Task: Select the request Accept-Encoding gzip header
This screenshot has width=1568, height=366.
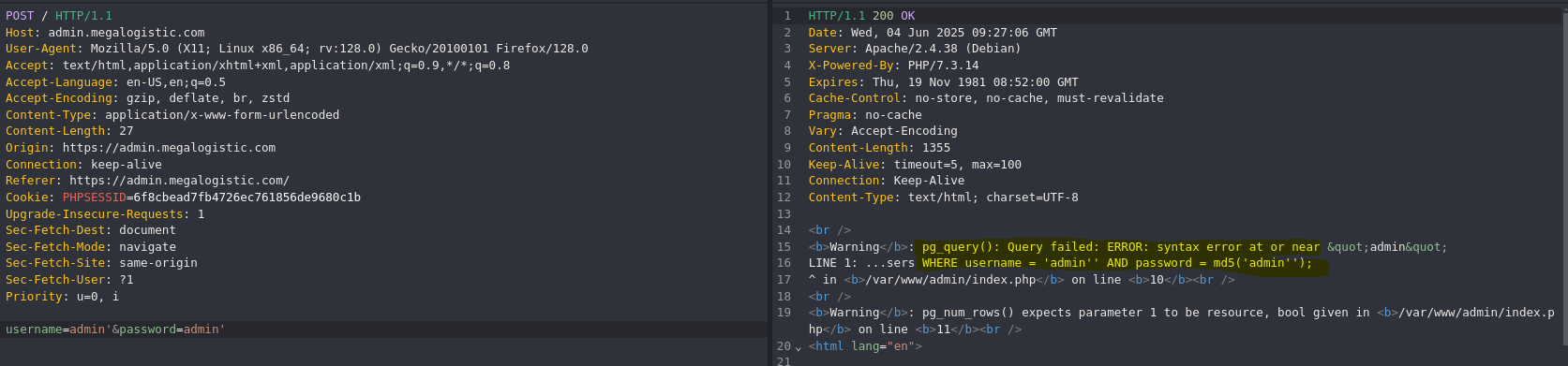Action: pyautogui.click(x=147, y=98)
